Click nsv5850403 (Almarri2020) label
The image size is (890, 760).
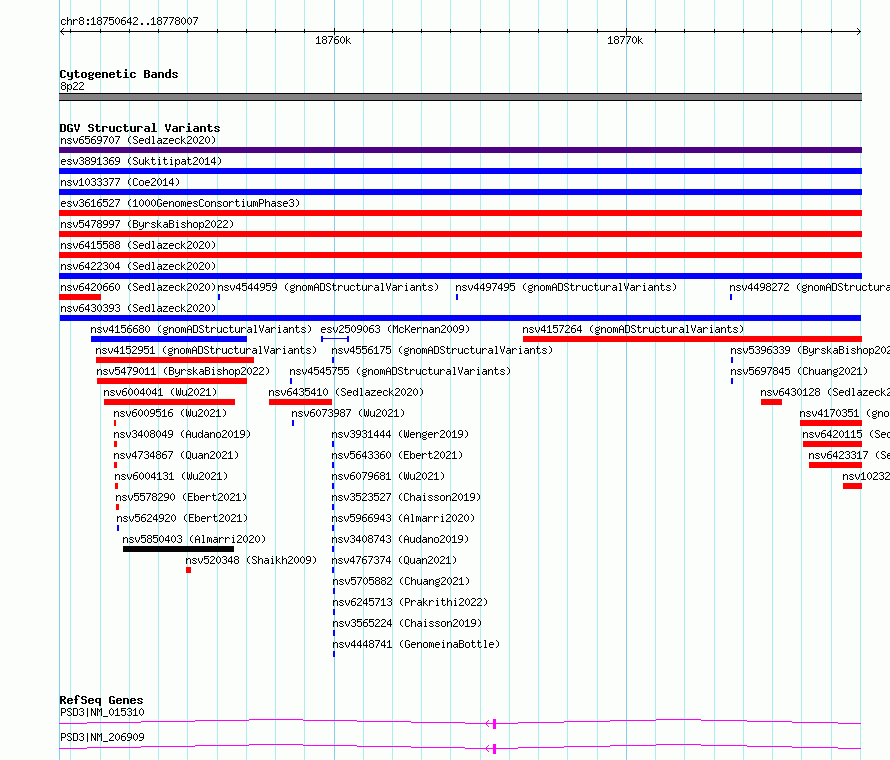pyautogui.click(x=194, y=539)
